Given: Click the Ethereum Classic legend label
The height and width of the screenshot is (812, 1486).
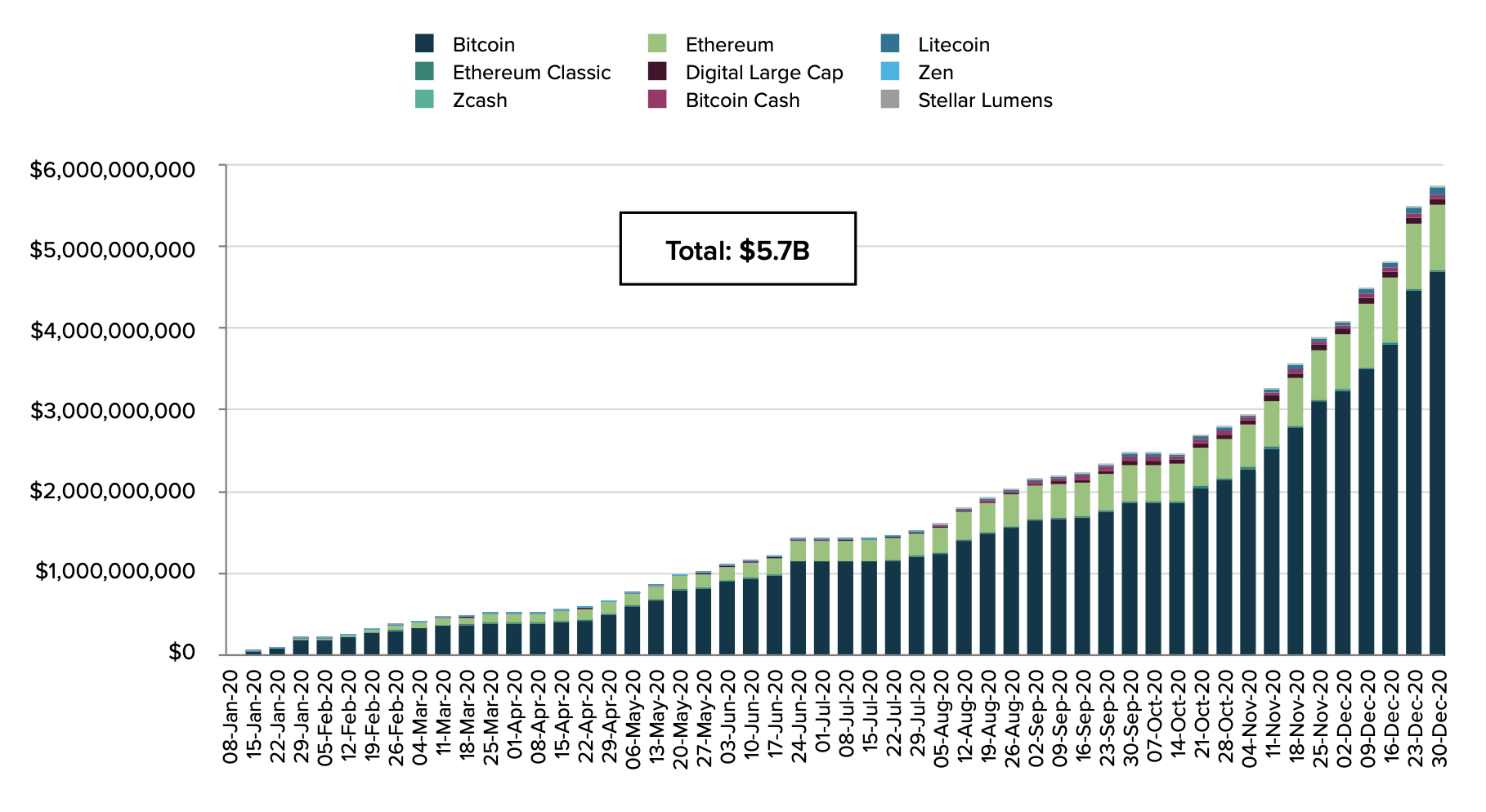Looking at the screenshot, I should click(531, 73).
